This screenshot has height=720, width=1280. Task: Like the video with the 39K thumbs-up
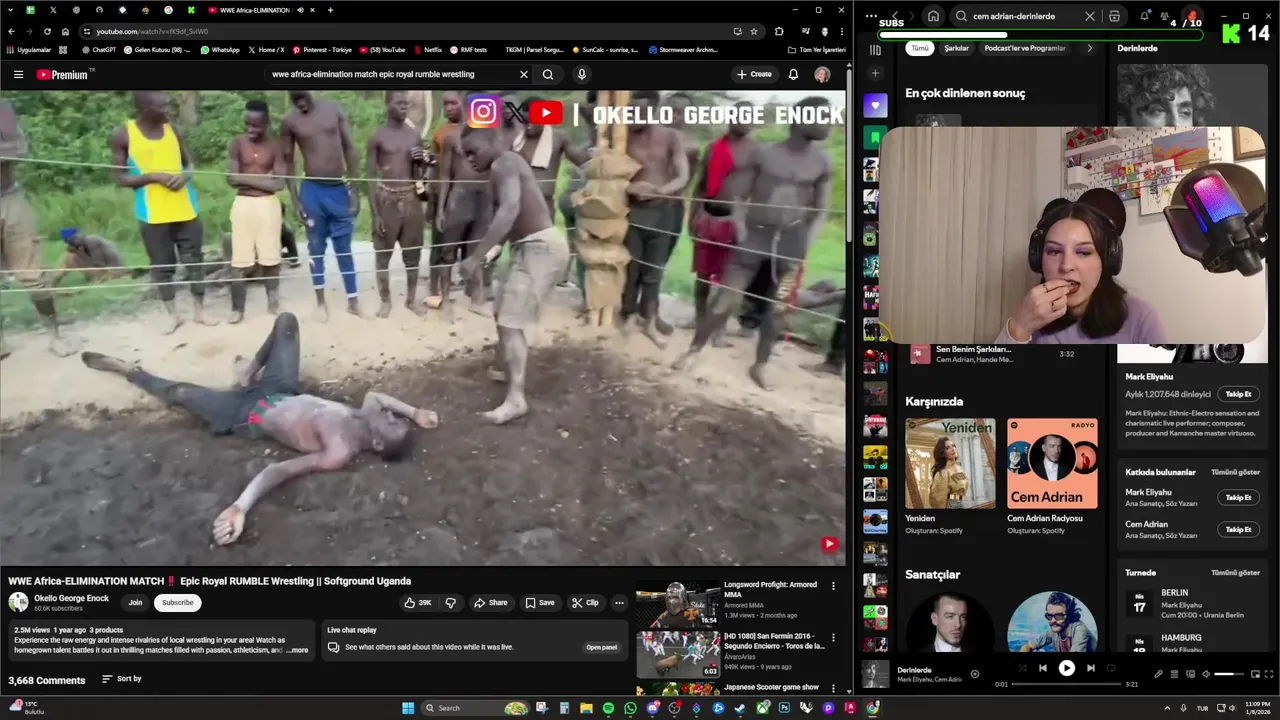click(417, 602)
